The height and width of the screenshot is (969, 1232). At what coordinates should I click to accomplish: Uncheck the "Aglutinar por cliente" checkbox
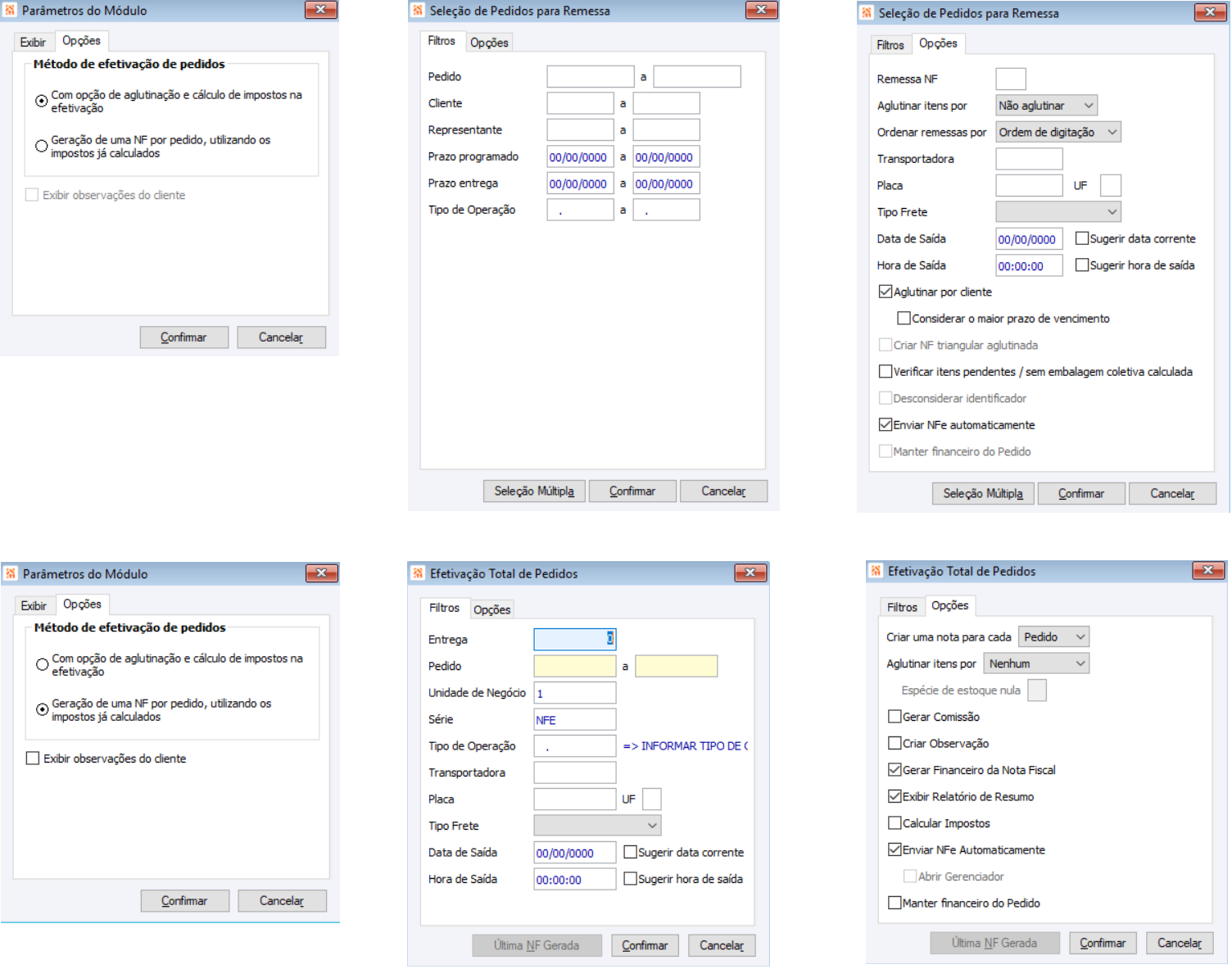click(885, 292)
